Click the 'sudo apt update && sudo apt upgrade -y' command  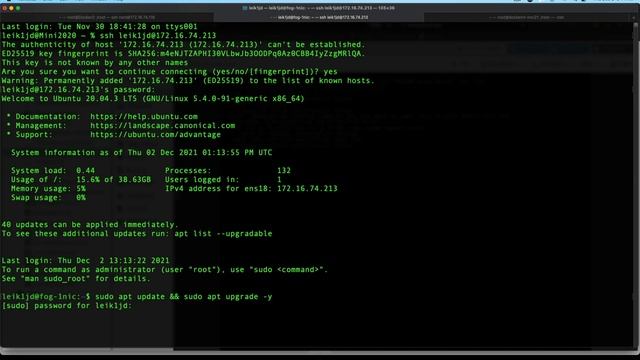(x=184, y=297)
